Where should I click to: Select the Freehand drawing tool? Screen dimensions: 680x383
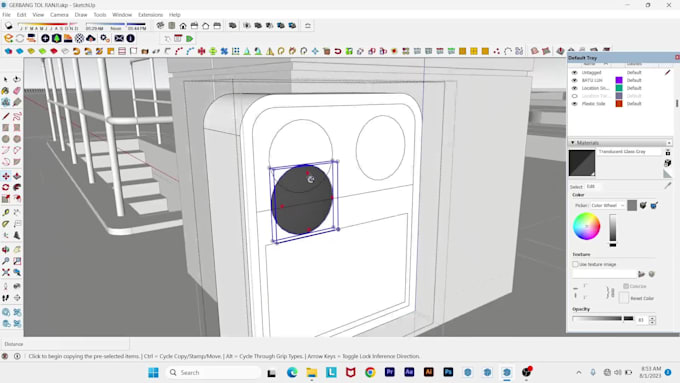[17, 116]
